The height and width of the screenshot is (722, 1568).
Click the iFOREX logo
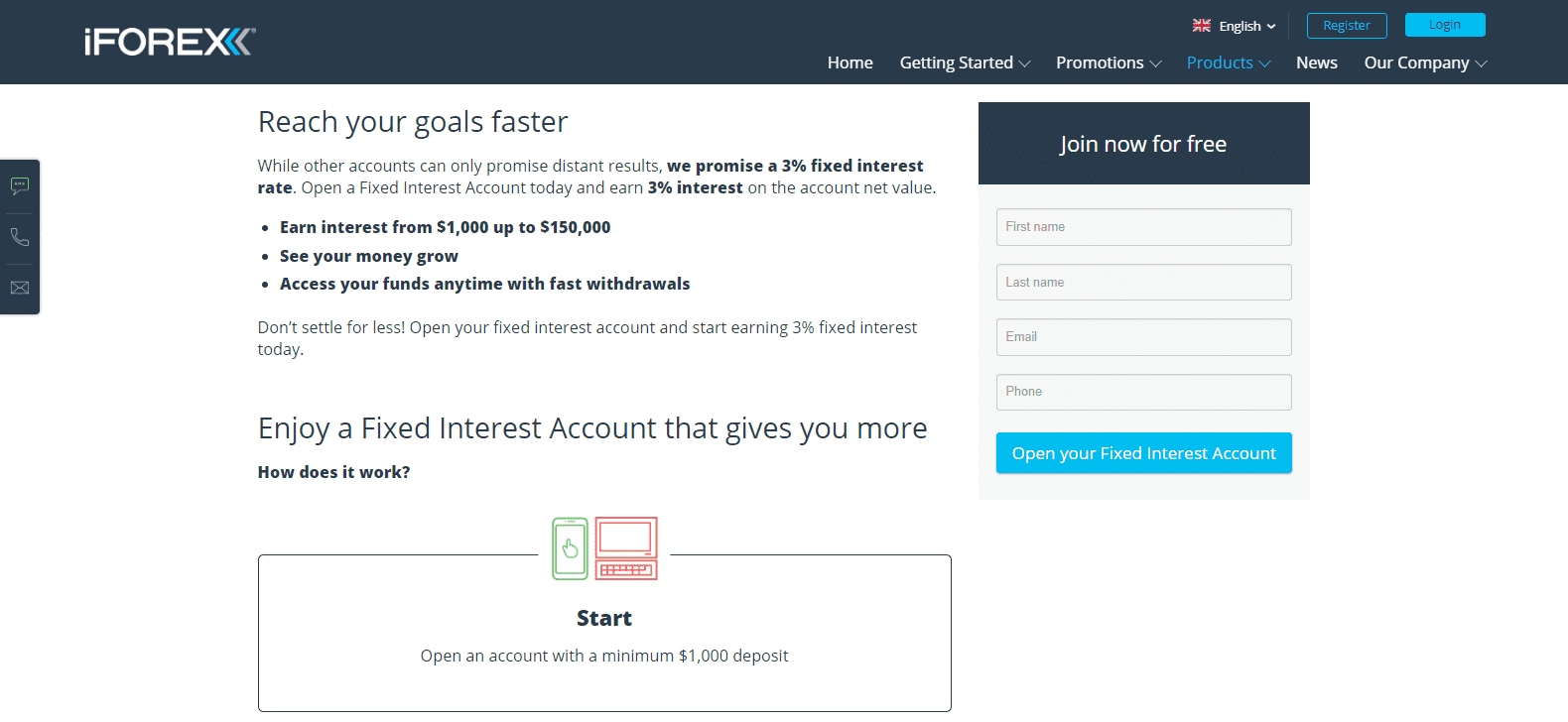click(170, 42)
